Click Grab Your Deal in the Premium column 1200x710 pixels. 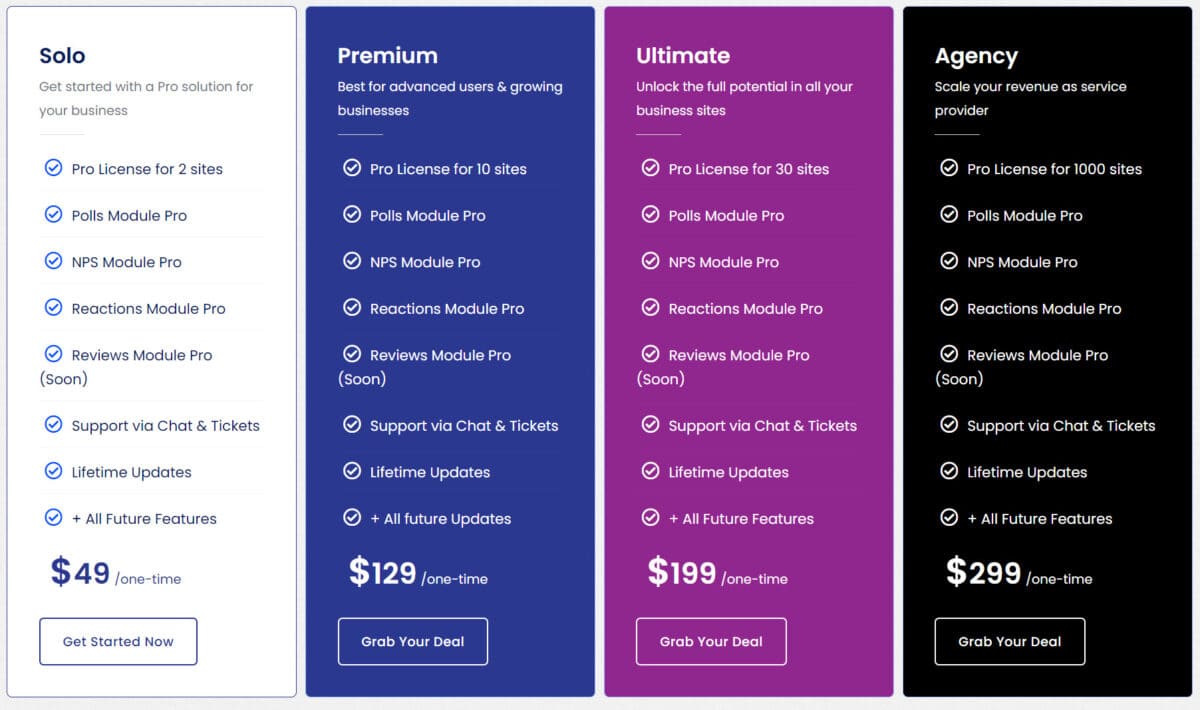coord(413,641)
